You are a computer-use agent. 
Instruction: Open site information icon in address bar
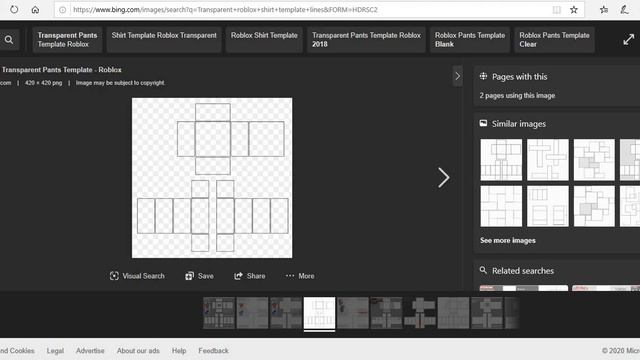coord(62,10)
